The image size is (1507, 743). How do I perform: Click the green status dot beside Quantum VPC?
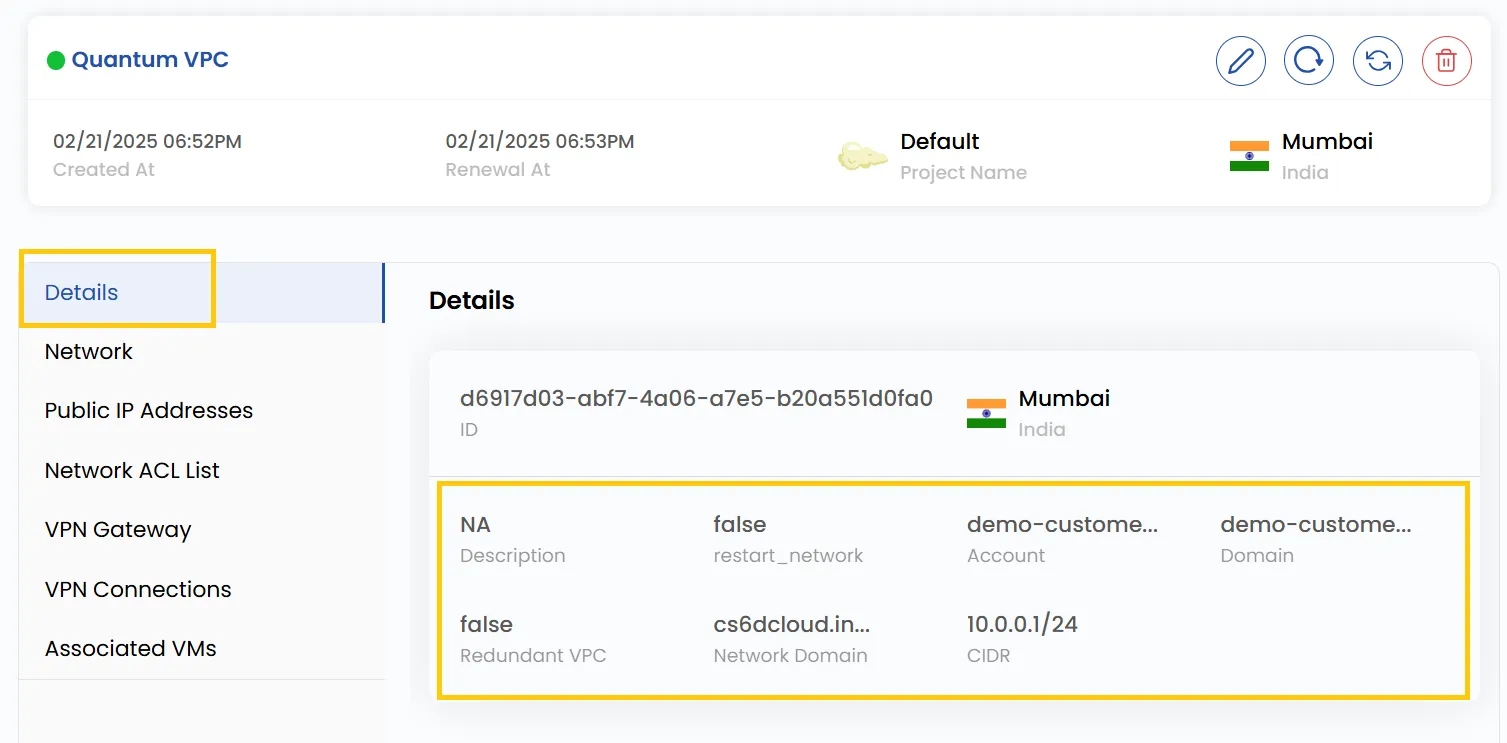pyautogui.click(x=56, y=61)
